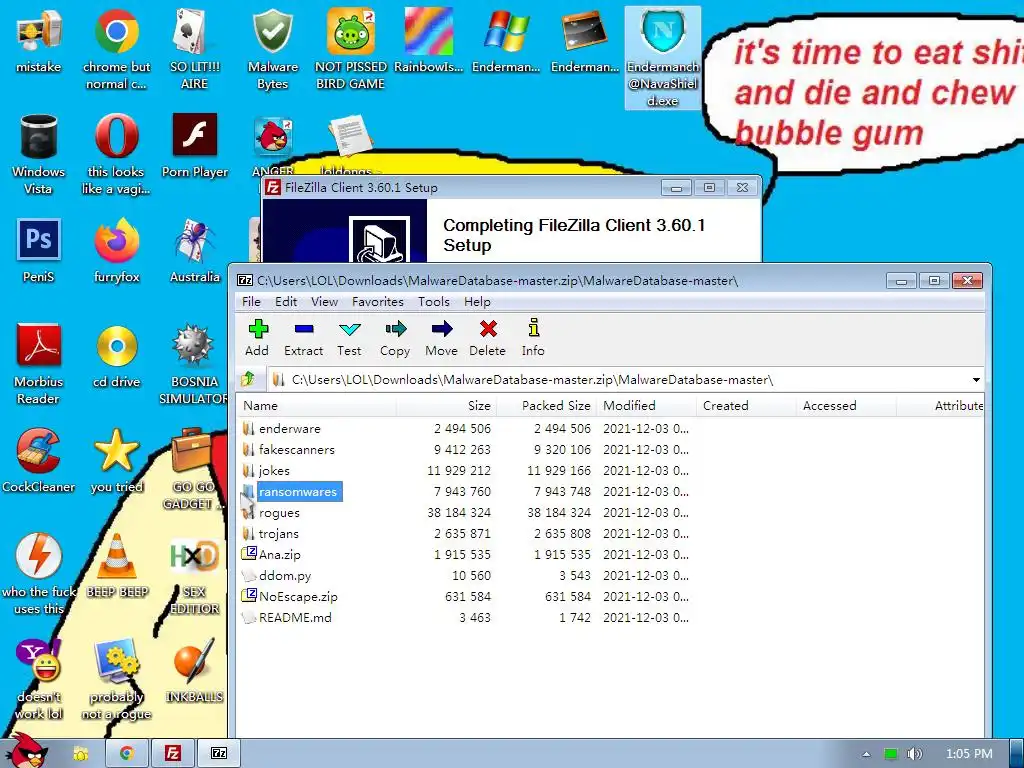Click the Flash player desktop icon
Screen dimensions: 1024x768
[x=195, y=146]
